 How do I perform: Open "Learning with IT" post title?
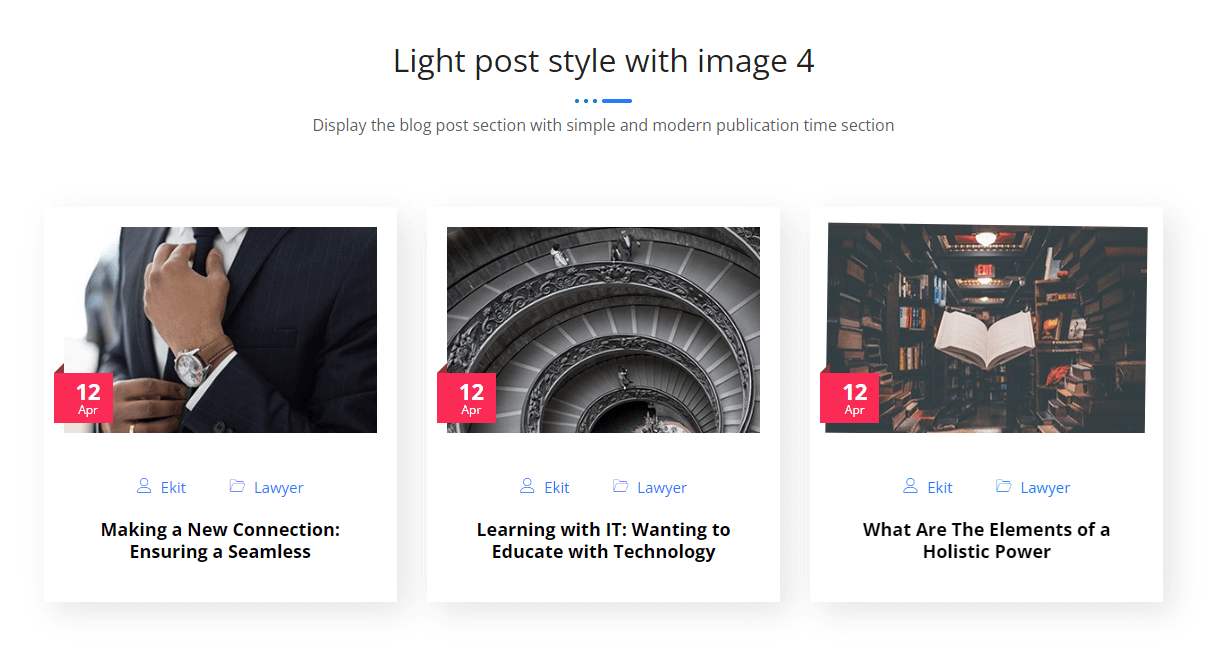coord(603,540)
